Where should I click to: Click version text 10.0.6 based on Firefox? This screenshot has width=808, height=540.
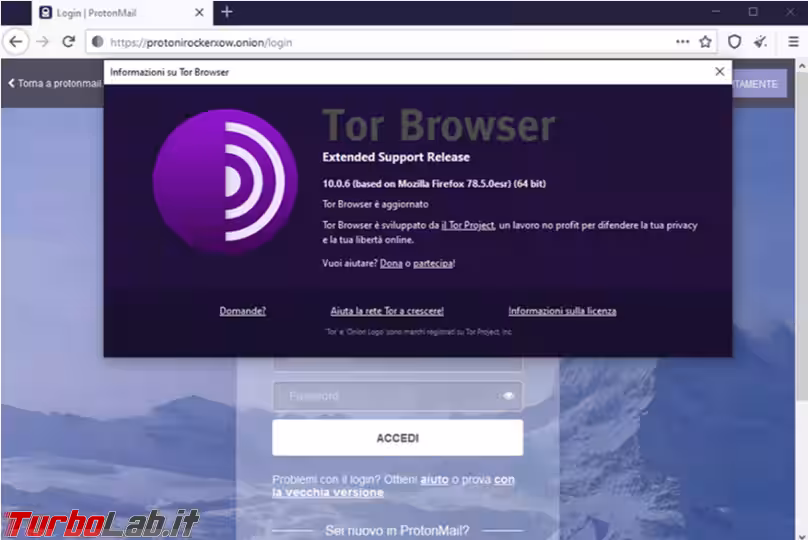(x=434, y=183)
